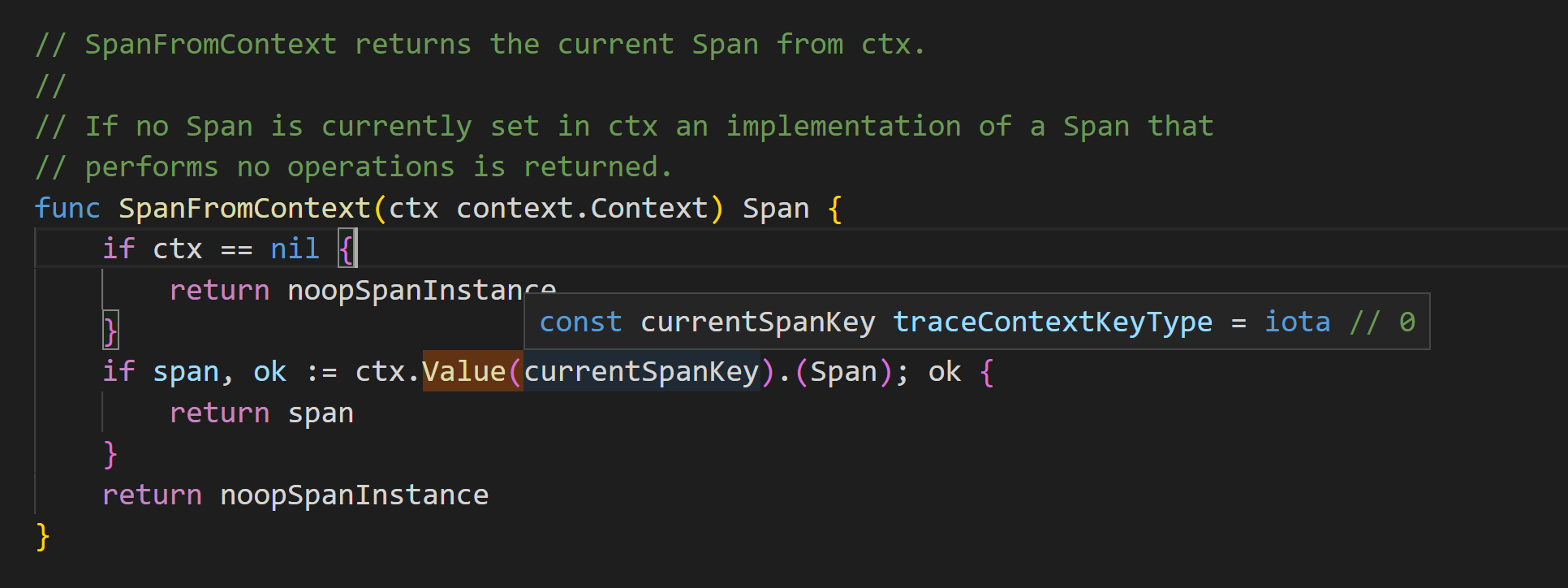Click the function's closing yellow brace
Screen dimensions: 1568x588
coord(43,537)
